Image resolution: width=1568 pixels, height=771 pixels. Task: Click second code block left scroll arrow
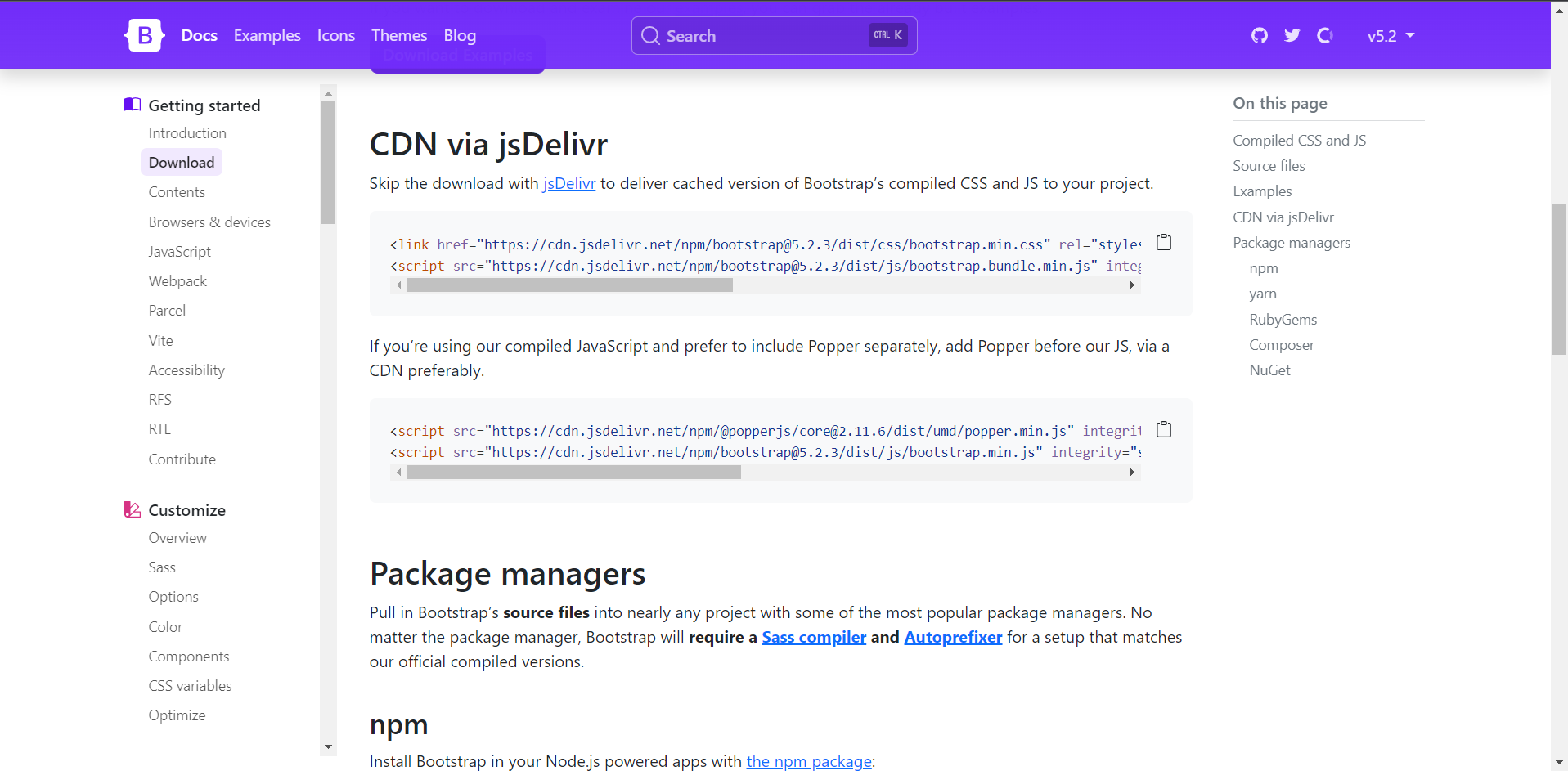pyautogui.click(x=399, y=473)
